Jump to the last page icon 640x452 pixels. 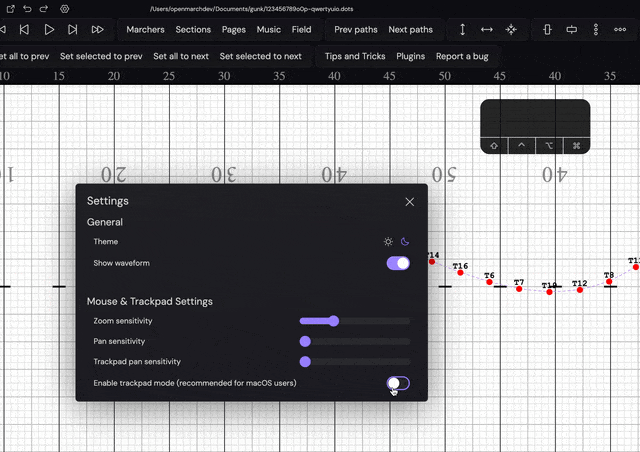[x=97, y=30]
